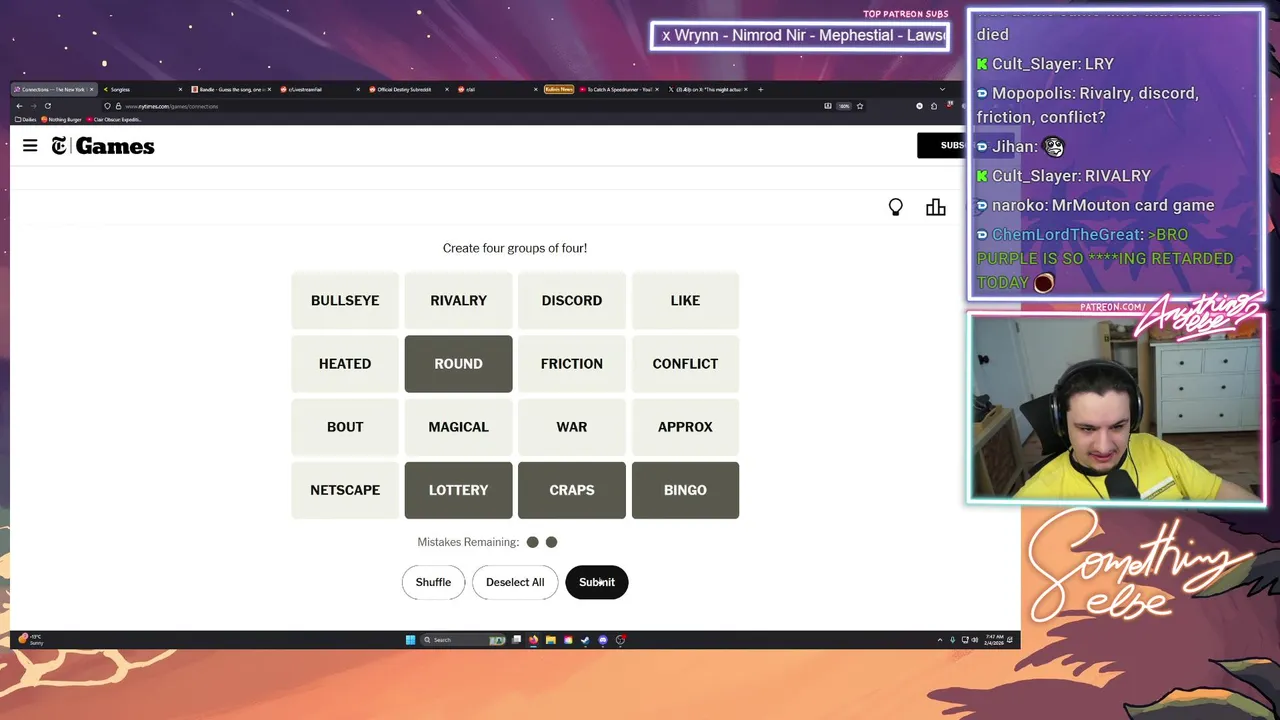Click naroko MrMouton card game message
Image resolution: width=1280 pixels, height=720 pixels.
[1095, 205]
